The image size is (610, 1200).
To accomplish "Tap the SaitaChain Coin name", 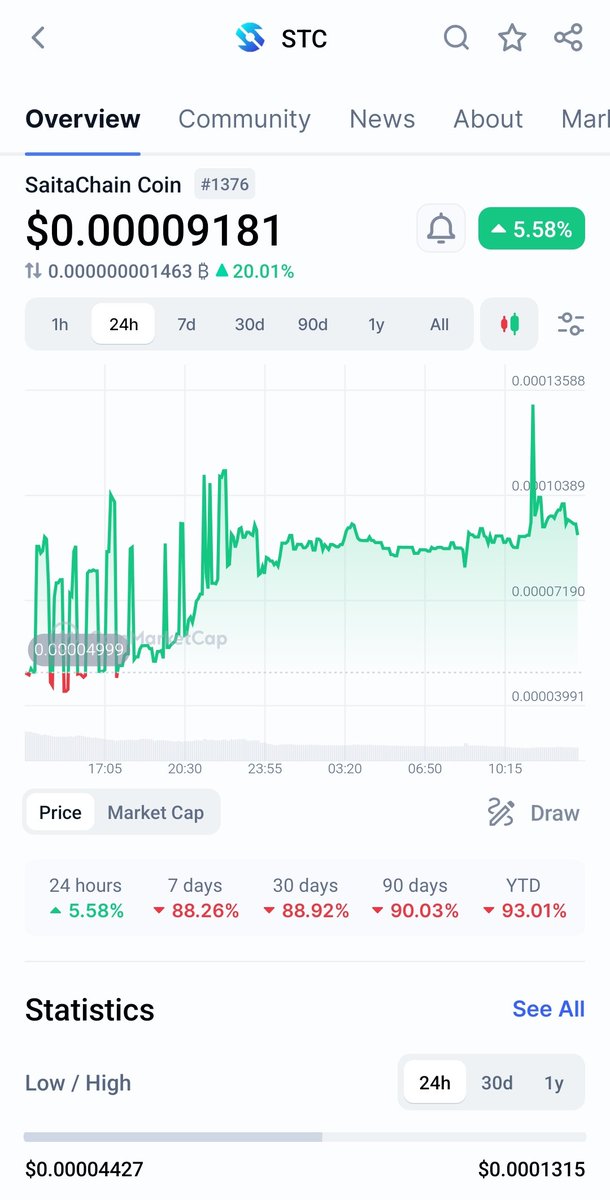I will (104, 185).
